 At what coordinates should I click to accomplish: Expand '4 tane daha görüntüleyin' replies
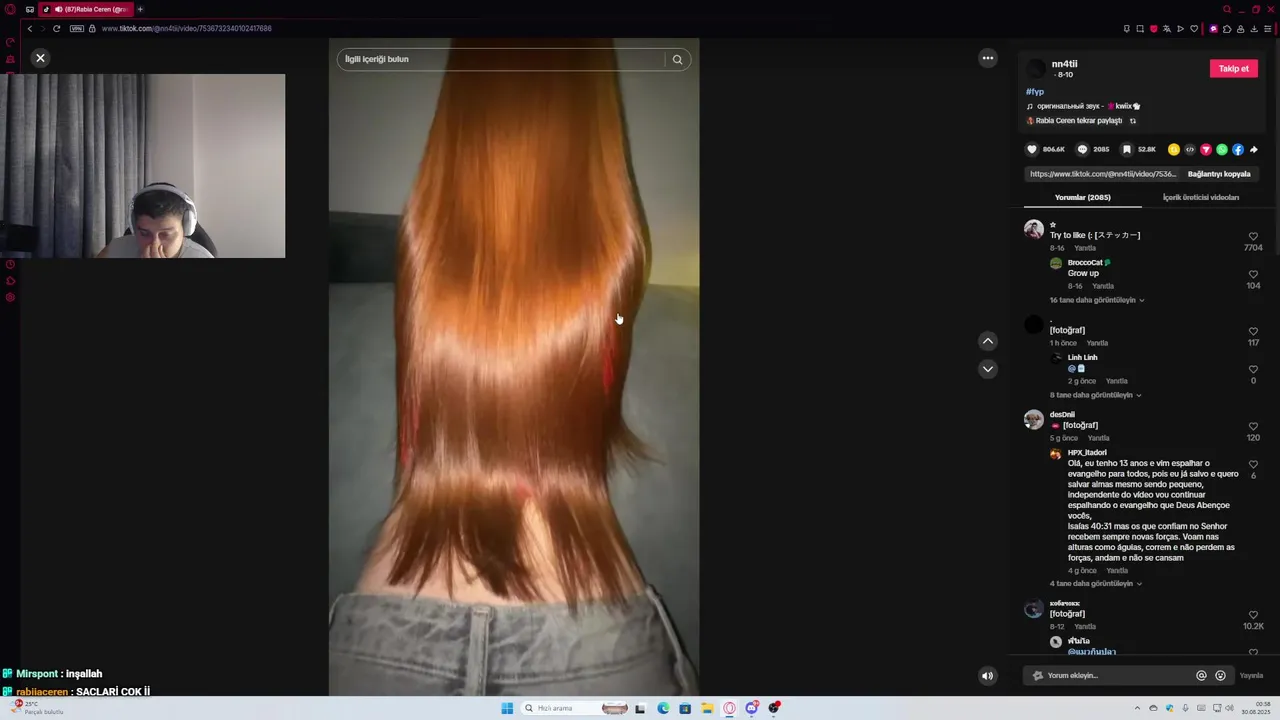[1094, 584]
